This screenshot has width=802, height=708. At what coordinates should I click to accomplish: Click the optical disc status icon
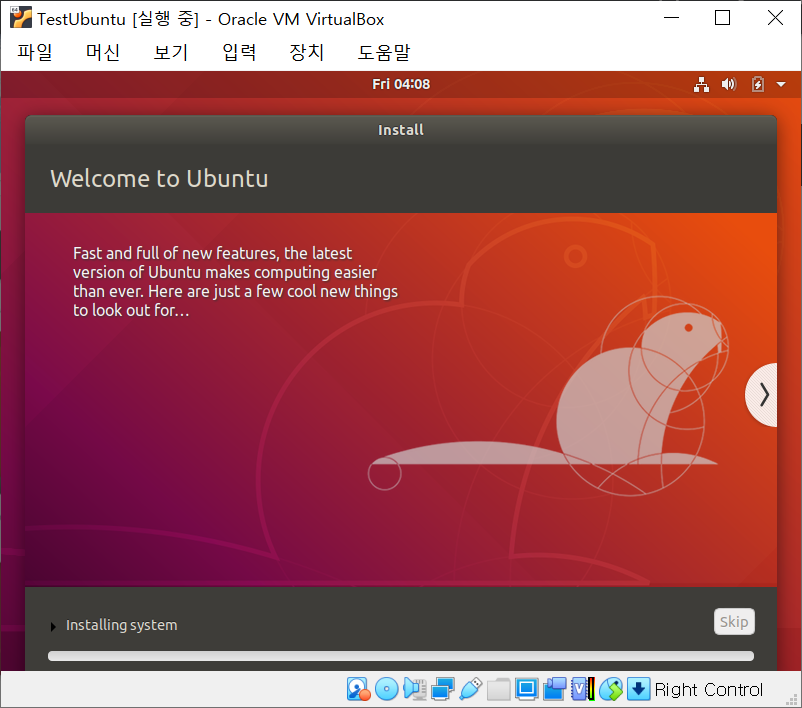click(x=387, y=689)
